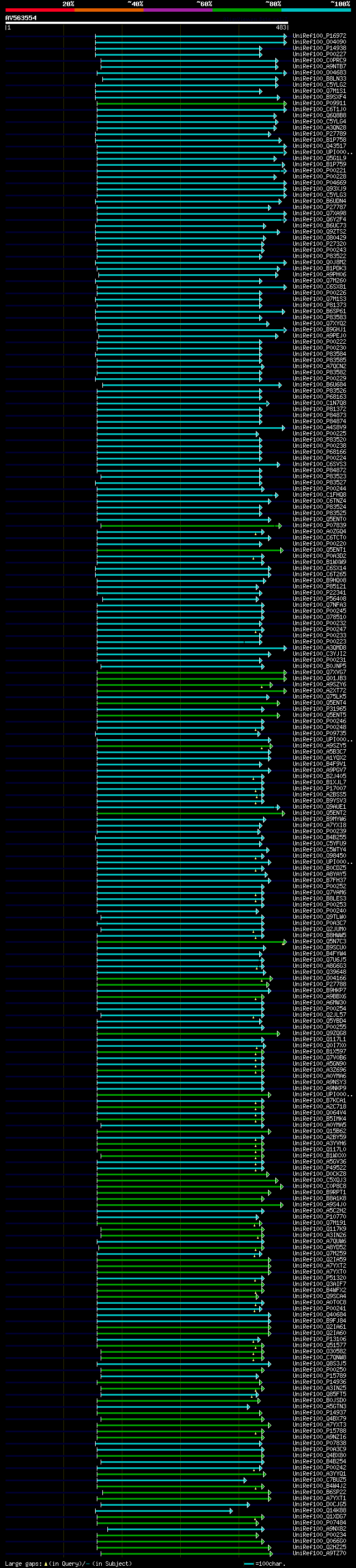Image resolution: width=356 pixels, height=1568 pixels.
Task: Select the UniRef100_P09735 label
Action: [319, 734]
